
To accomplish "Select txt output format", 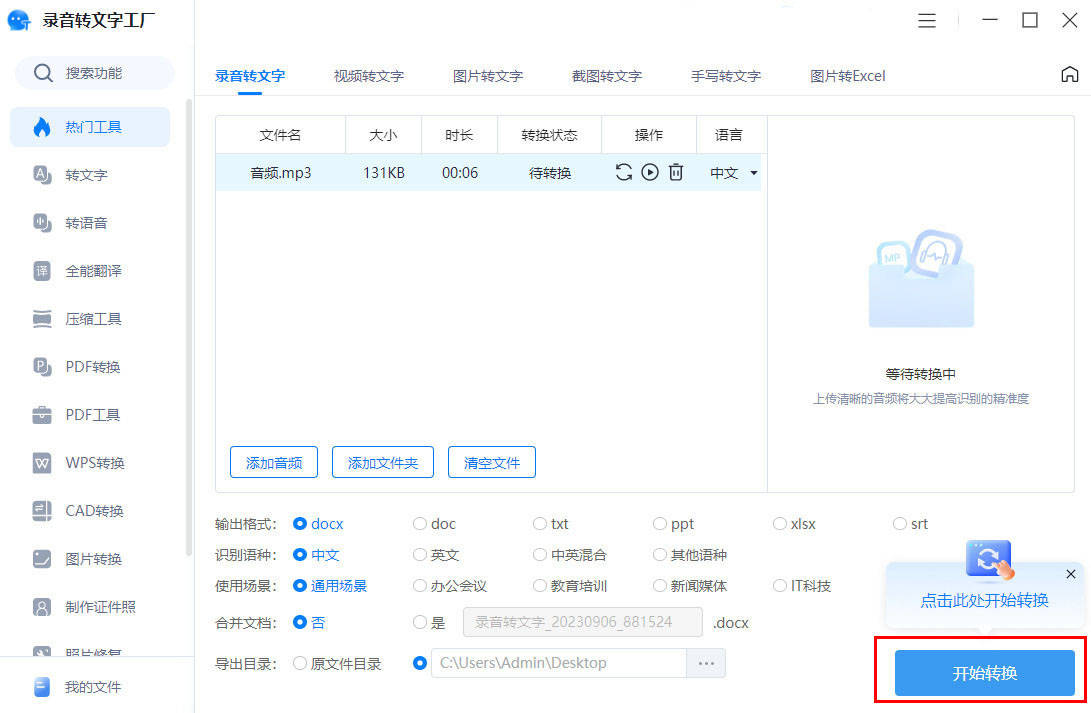I will pos(551,524).
